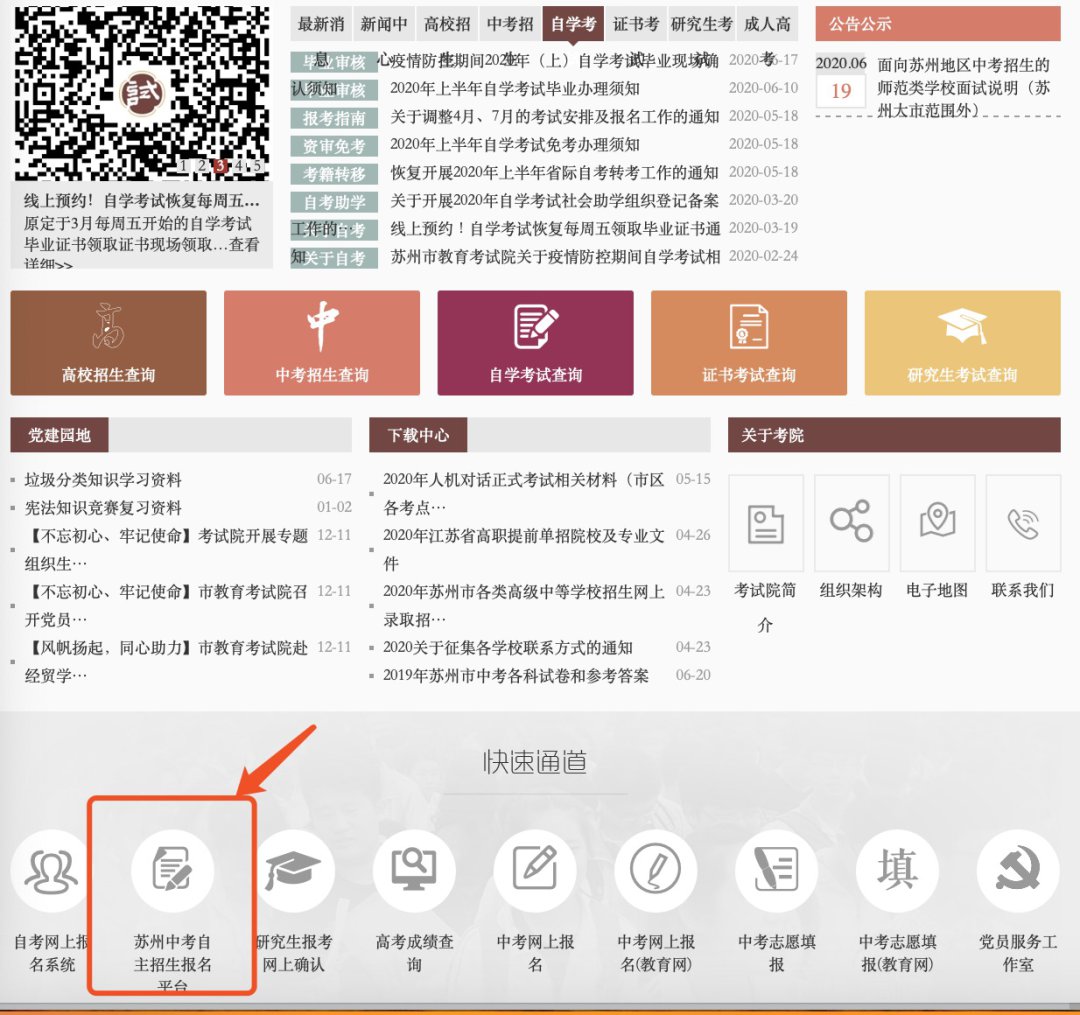Open 【风帆扬起，同心助力】 article
The width and height of the screenshot is (1080, 1015).
(167, 661)
